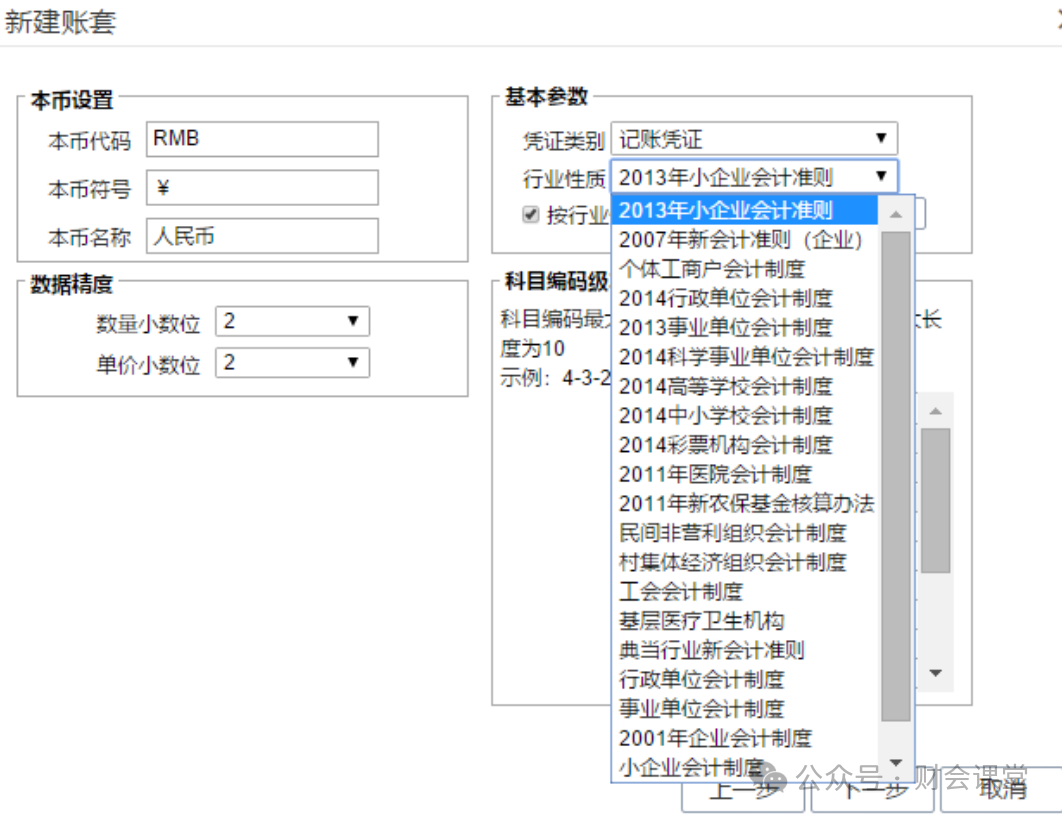The image size is (1062, 820).
Task: Open the 凭证类别 dropdown
Action: pyautogui.click(x=754, y=139)
